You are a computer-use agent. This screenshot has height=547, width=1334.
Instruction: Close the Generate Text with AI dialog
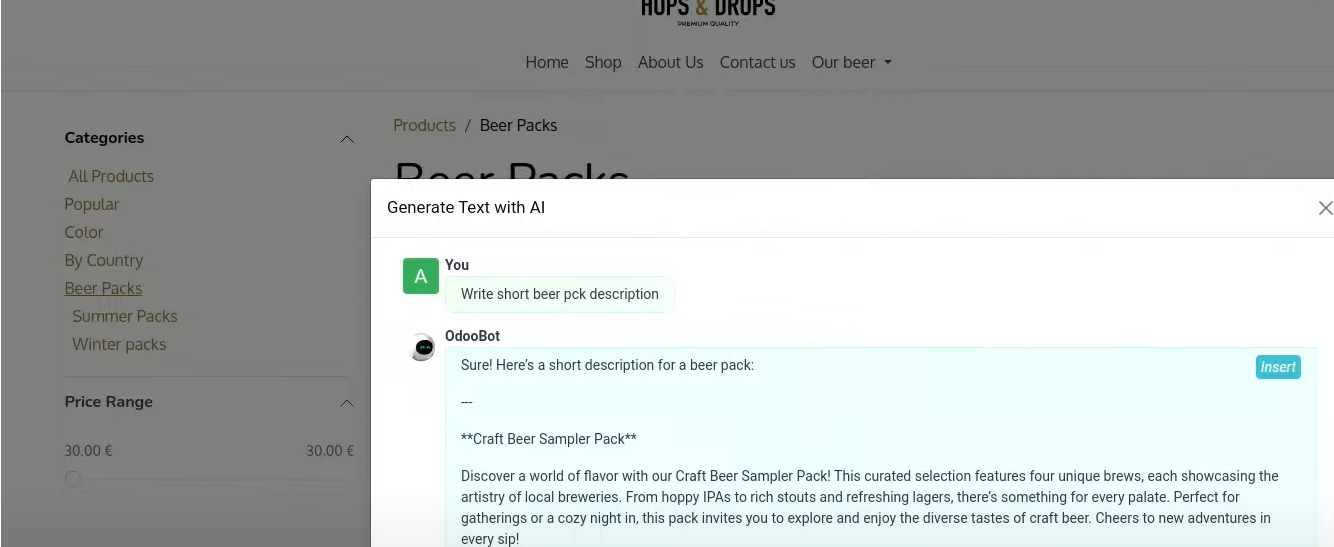[x=1325, y=208]
